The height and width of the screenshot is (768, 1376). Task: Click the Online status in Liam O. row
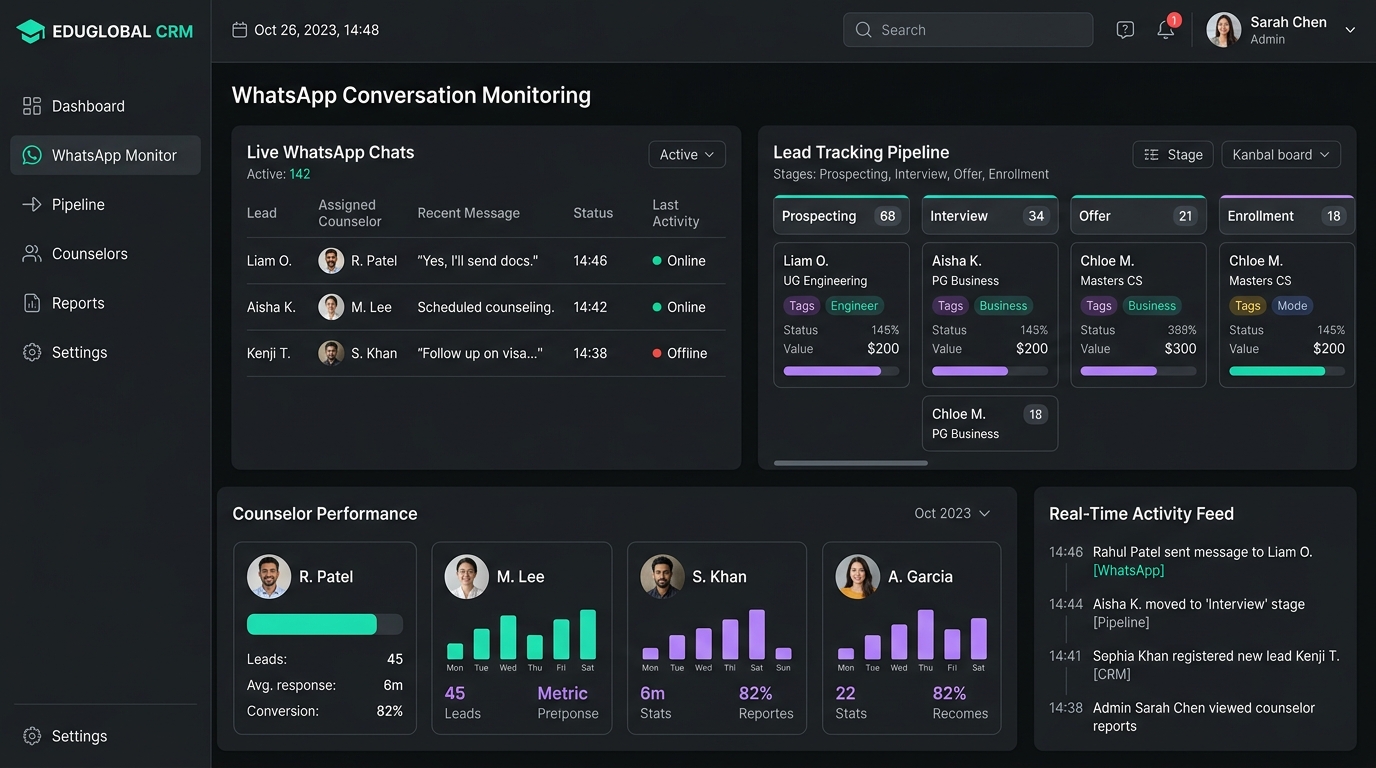tap(679, 261)
